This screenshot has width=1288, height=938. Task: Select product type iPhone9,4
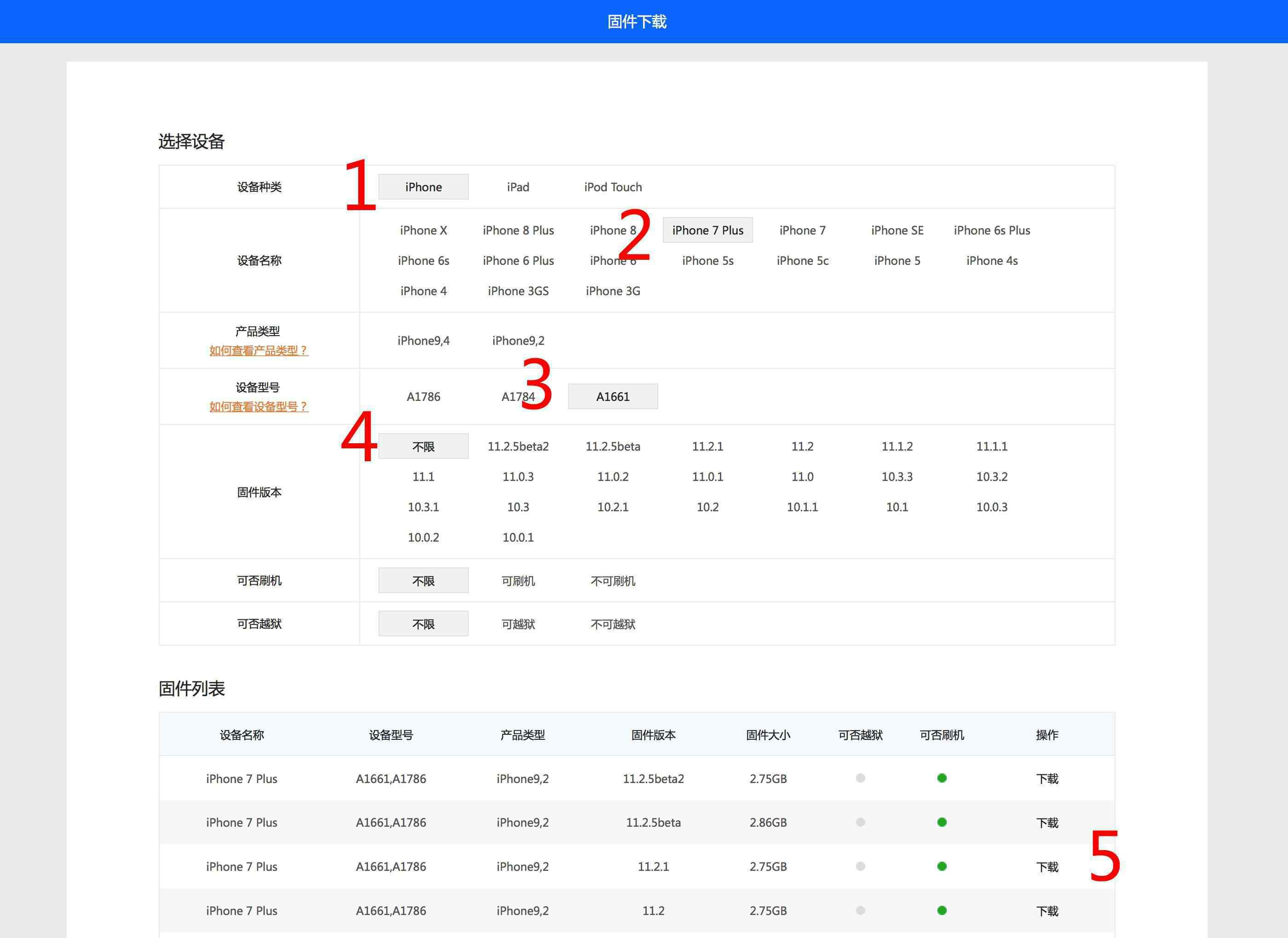pos(423,340)
